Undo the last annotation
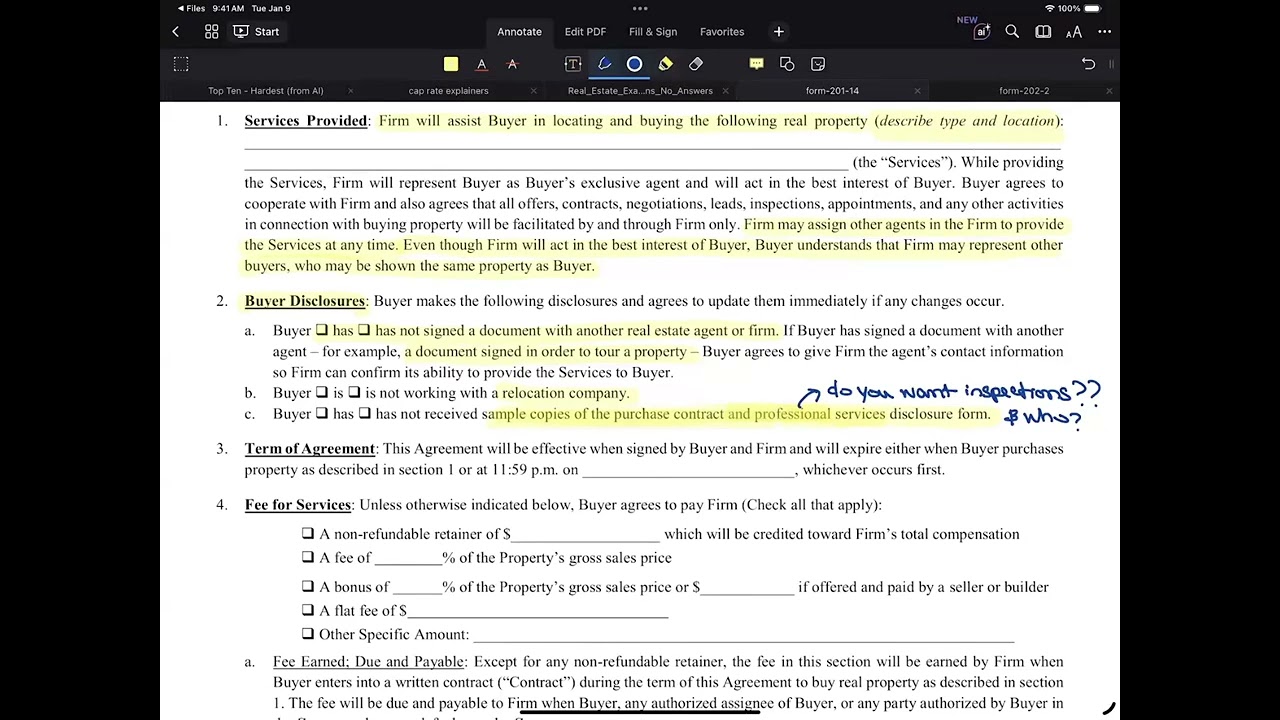The width and height of the screenshot is (1280, 720). [x=1088, y=64]
